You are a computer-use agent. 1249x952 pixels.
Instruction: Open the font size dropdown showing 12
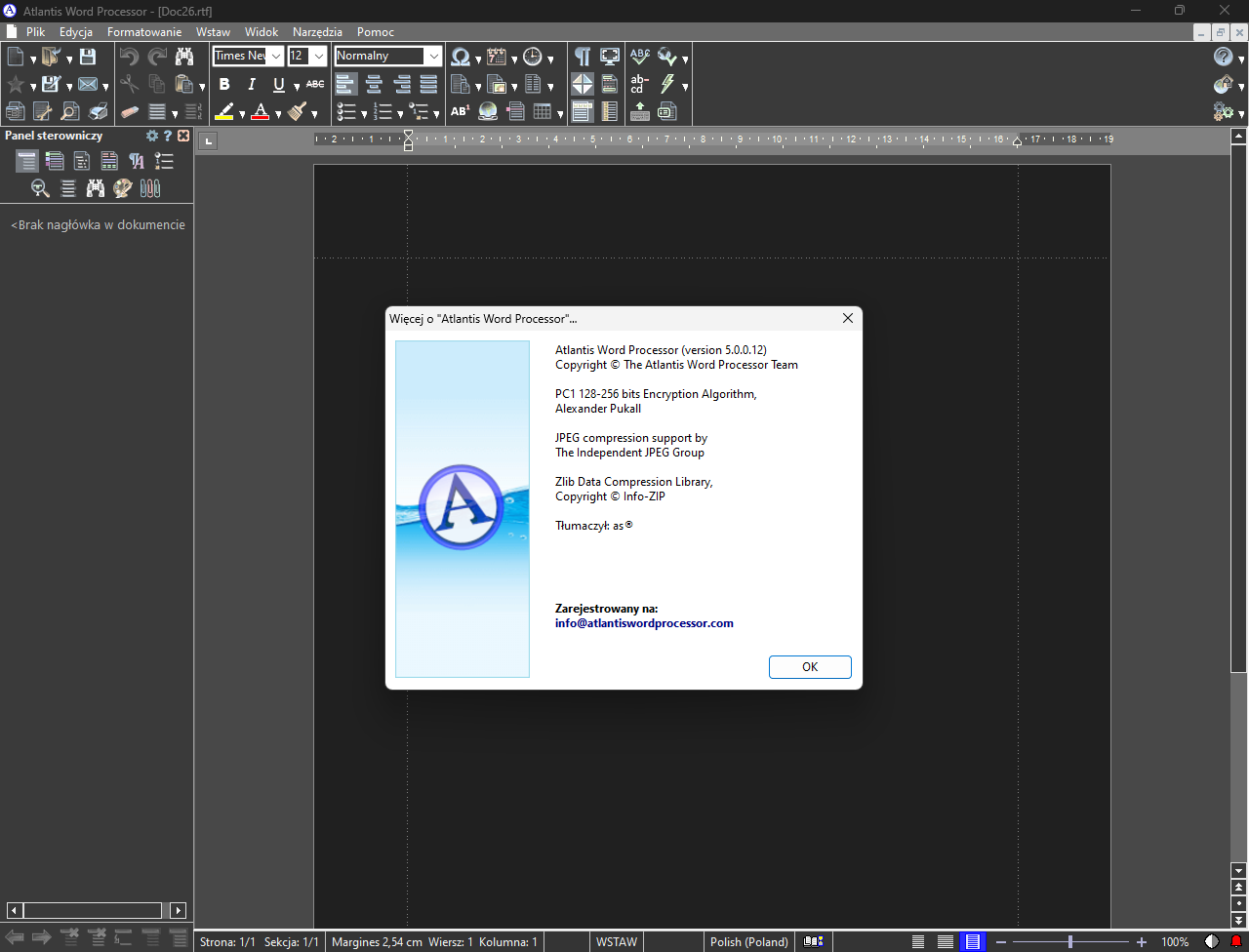point(318,57)
